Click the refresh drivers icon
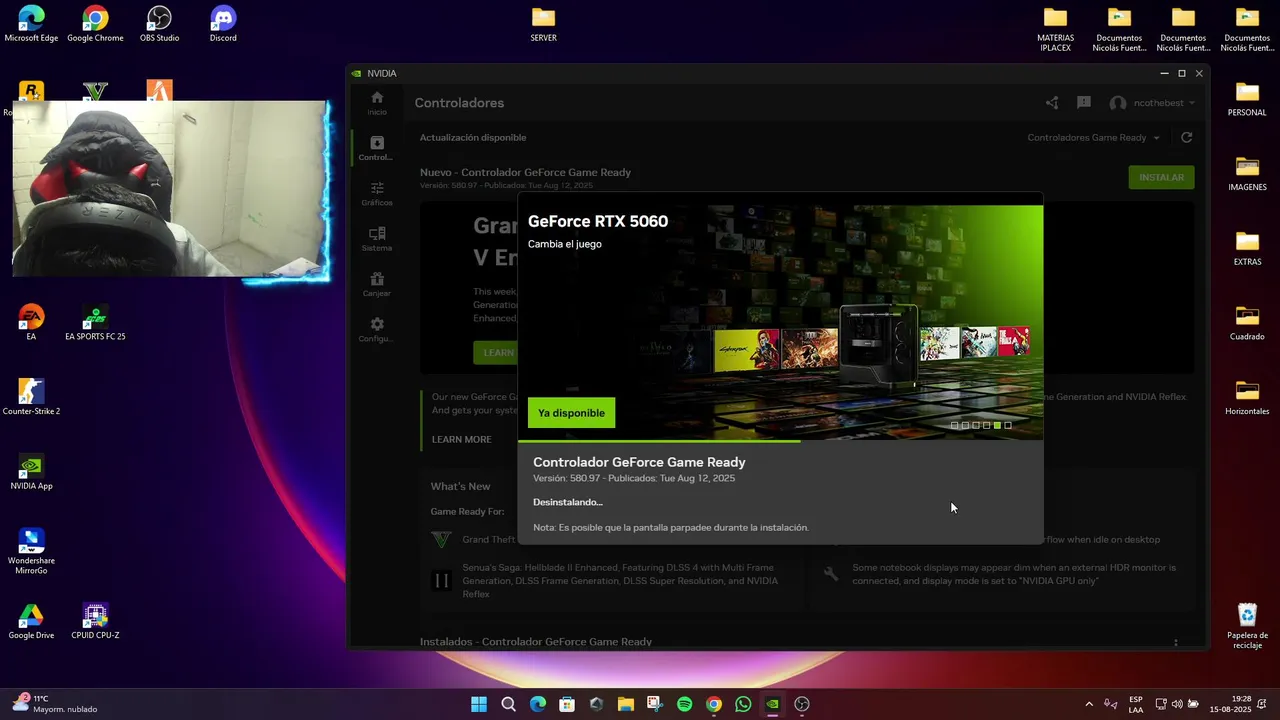The height and width of the screenshot is (720, 1280). tap(1187, 138)
